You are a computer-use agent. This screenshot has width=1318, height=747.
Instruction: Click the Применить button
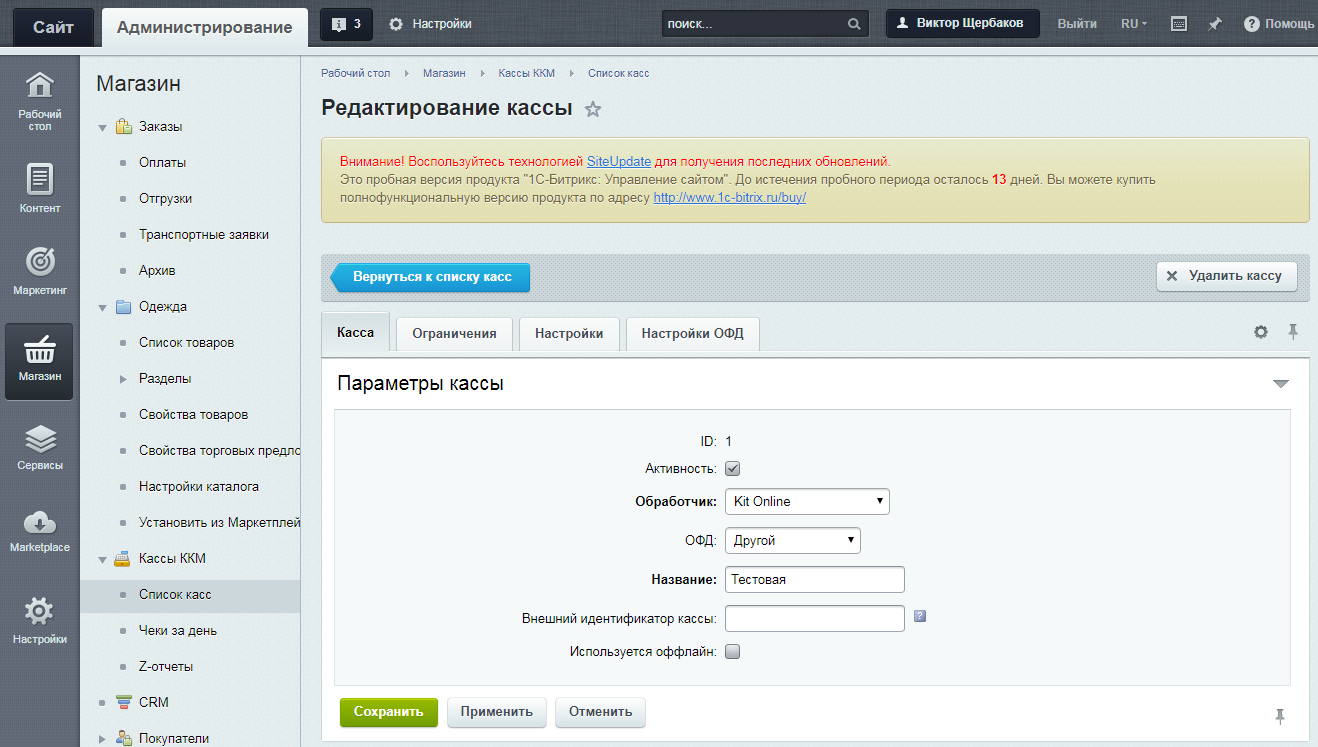pyautogui.click(x=497, y=712)
